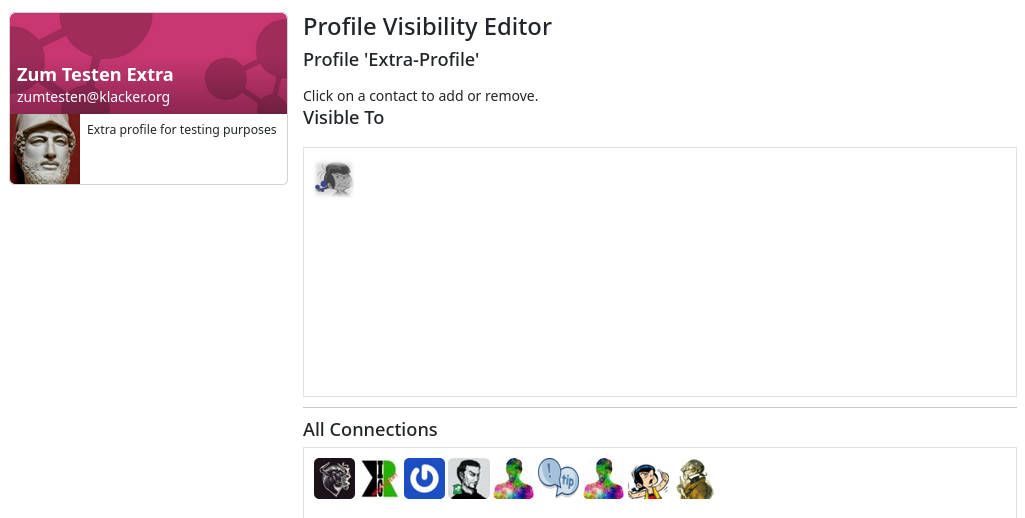Click the 'Extra profile for testing purposes' description

pos(182,130)
